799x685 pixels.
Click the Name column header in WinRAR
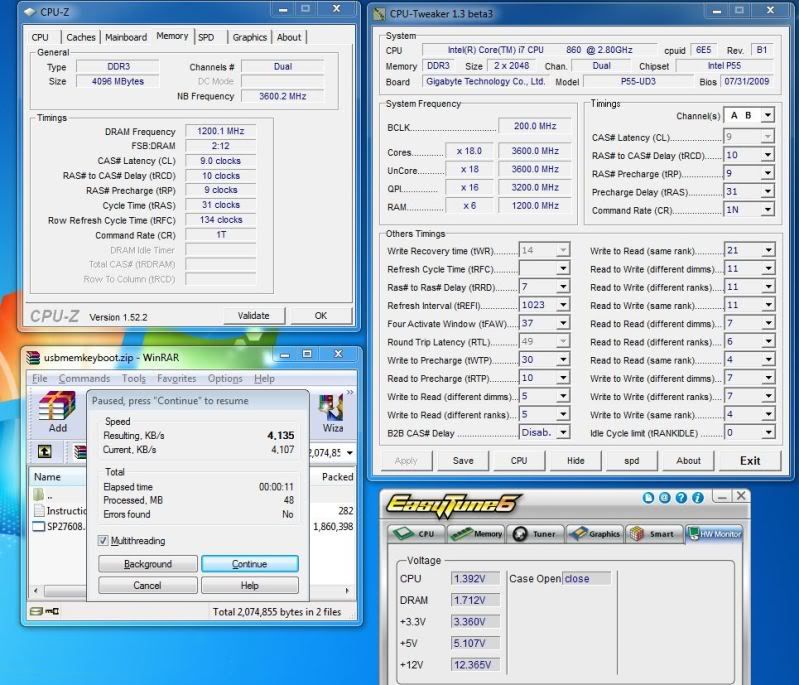[58, 477]
